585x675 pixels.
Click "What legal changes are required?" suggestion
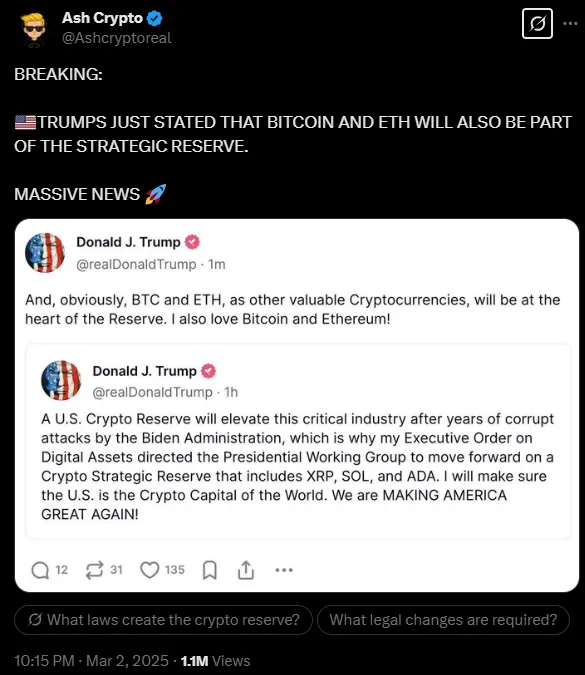(x=443, y=620)
